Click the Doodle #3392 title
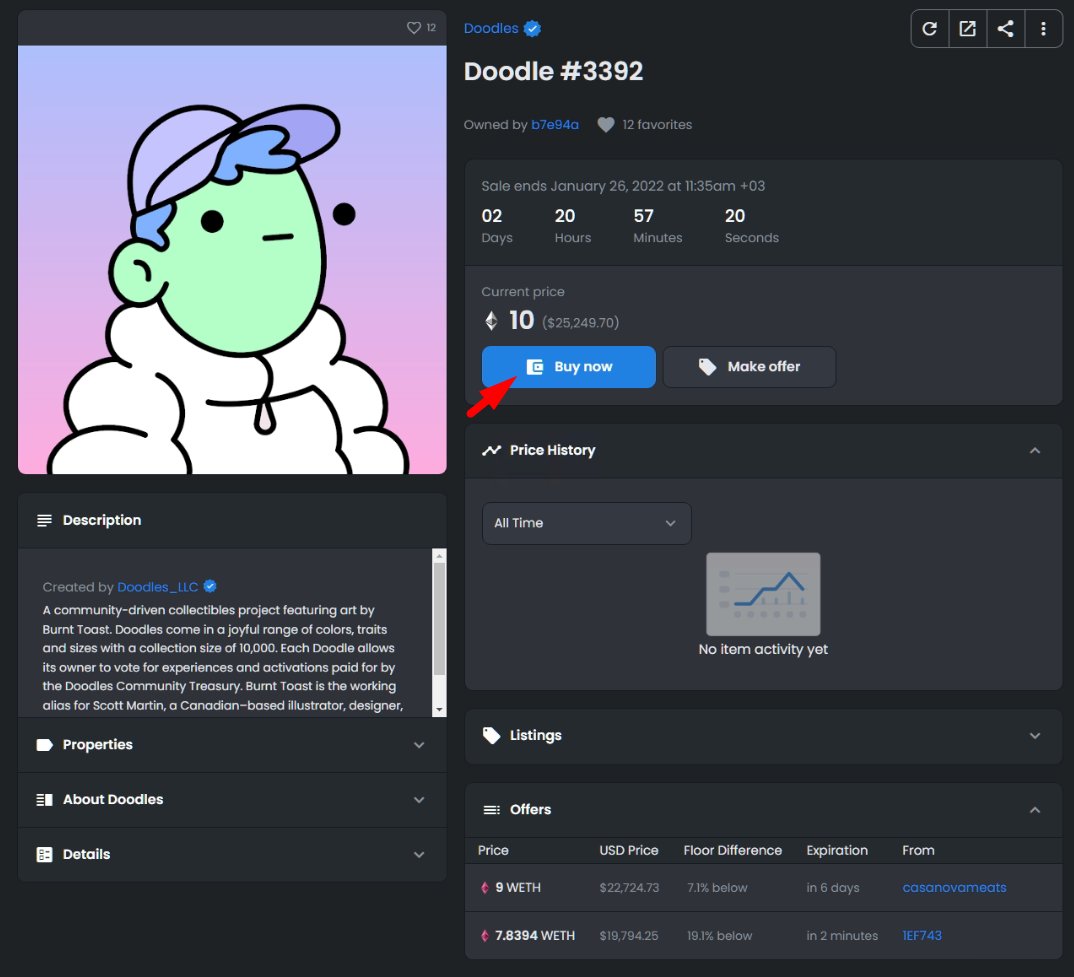 pyautogui.click(x=553, y=71)
